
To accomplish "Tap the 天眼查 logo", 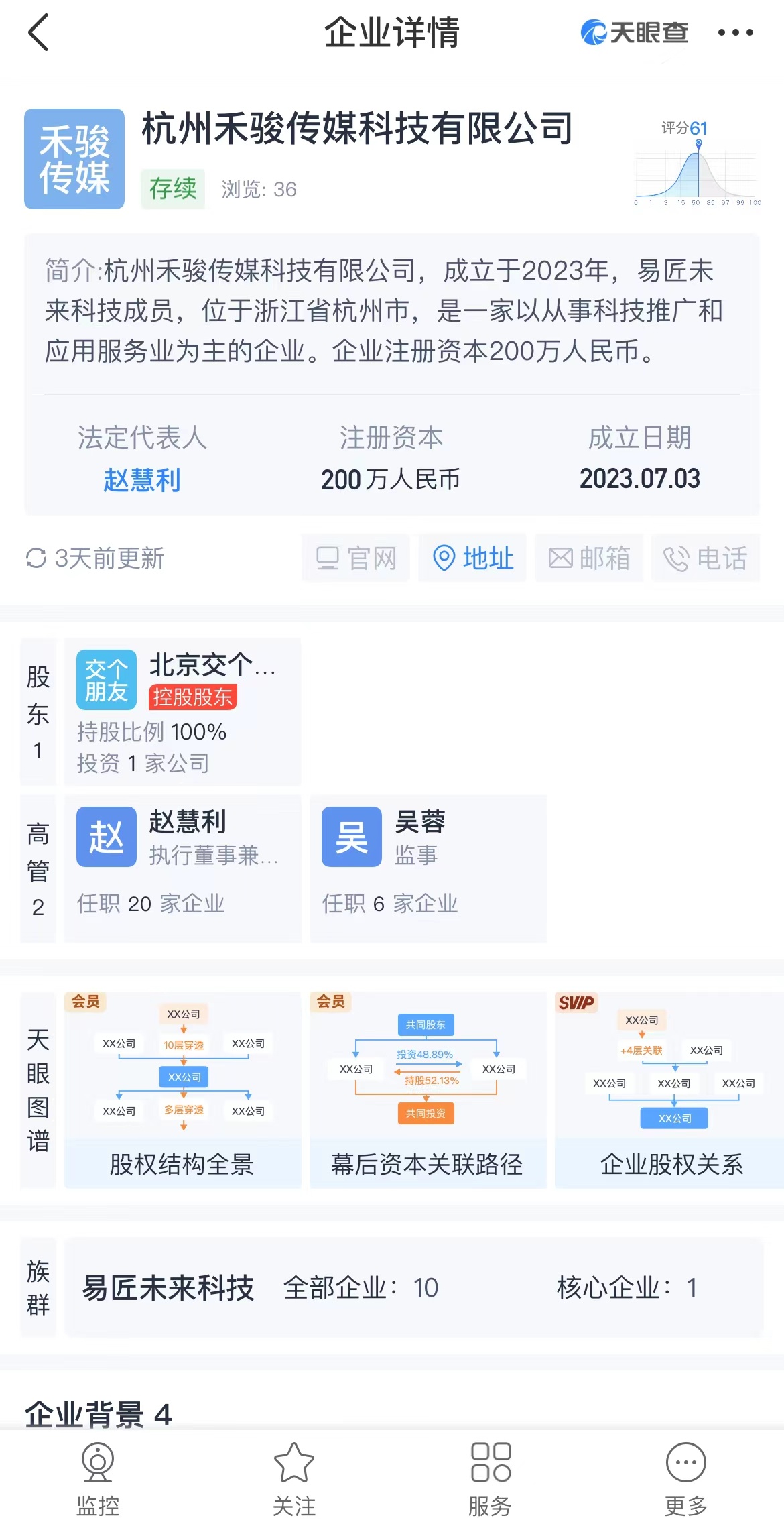I will tap(634, 32).
